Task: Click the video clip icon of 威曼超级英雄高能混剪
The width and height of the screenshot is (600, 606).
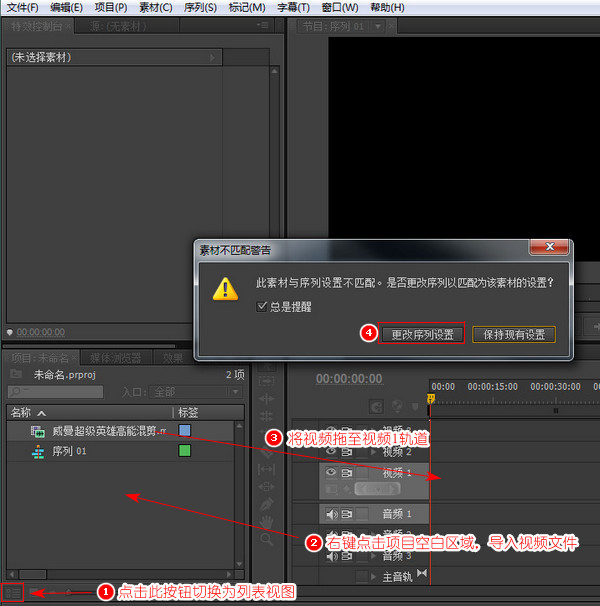Action: tap(38, 431)
